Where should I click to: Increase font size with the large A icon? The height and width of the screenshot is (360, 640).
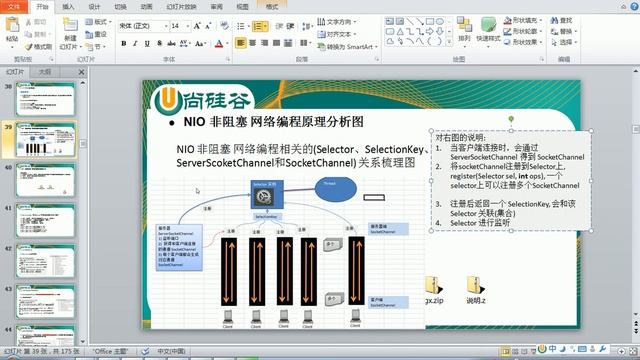197,26
